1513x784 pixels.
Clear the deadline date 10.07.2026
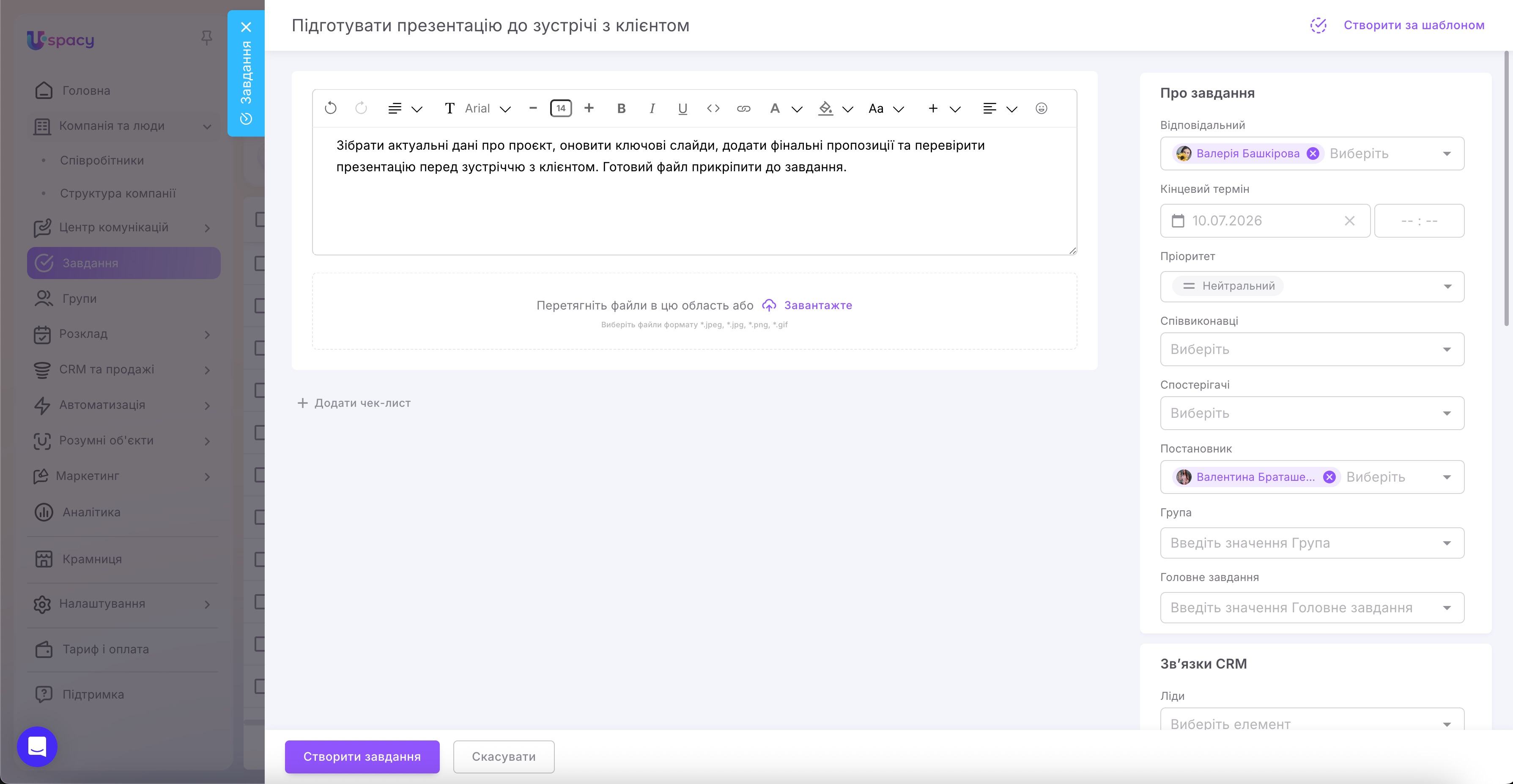pyautogui.click(x=1350, y=221)
